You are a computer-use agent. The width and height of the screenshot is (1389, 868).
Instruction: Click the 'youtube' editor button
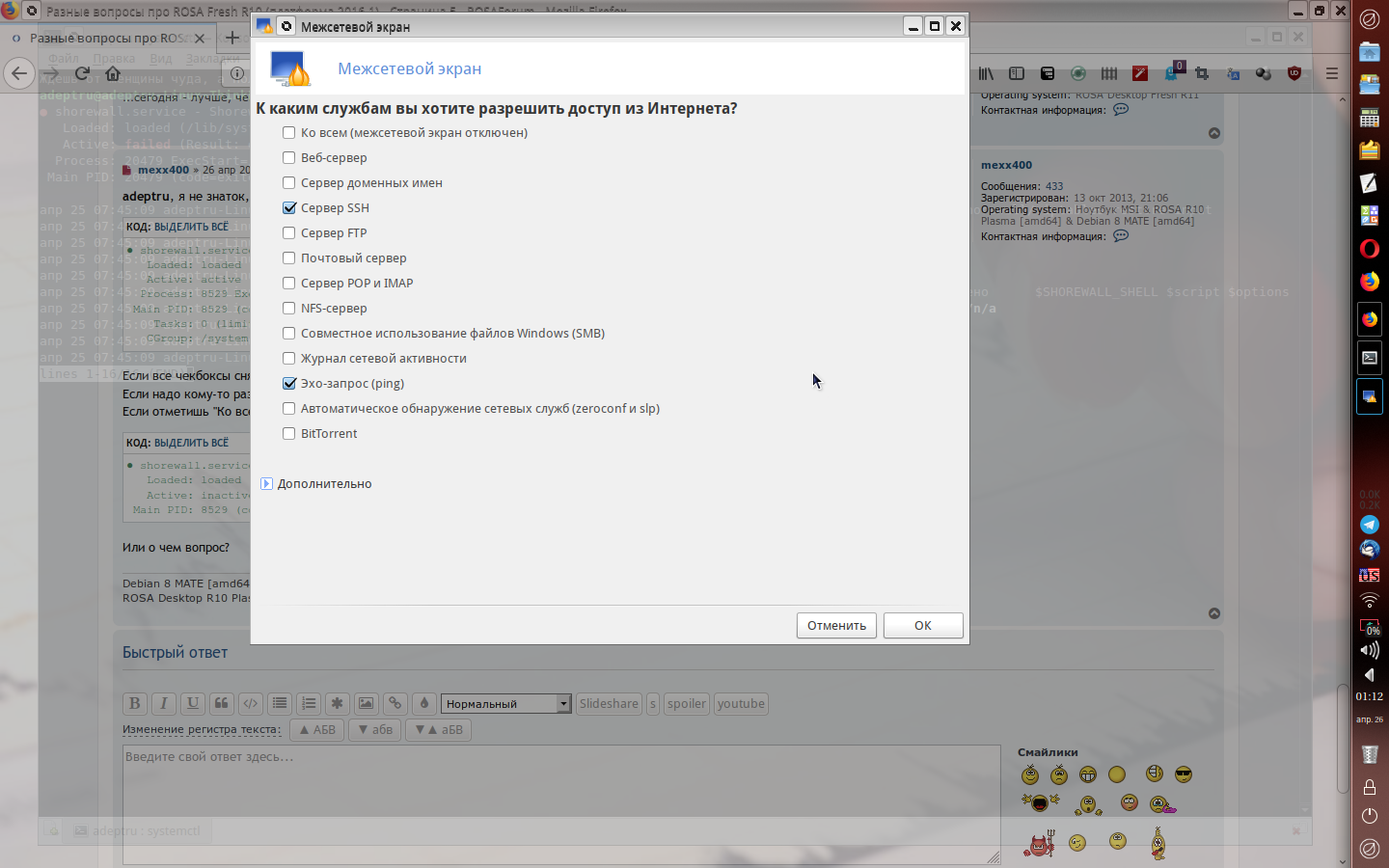point(741,704)
